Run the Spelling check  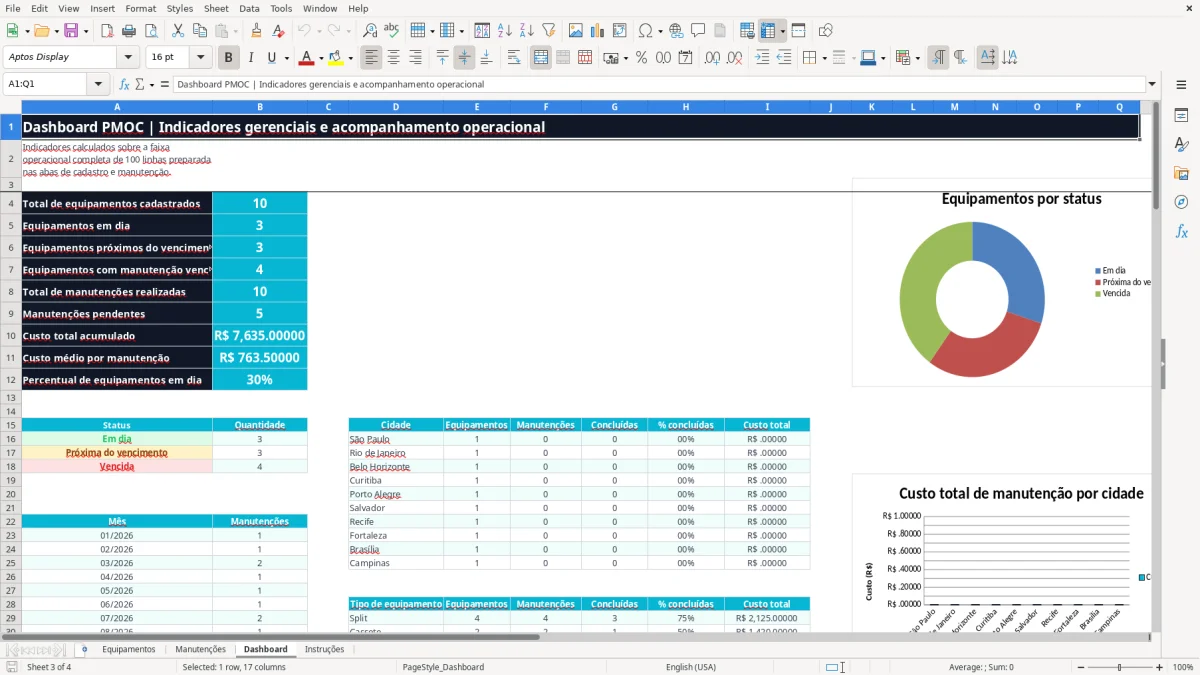(x=392, y=31)
